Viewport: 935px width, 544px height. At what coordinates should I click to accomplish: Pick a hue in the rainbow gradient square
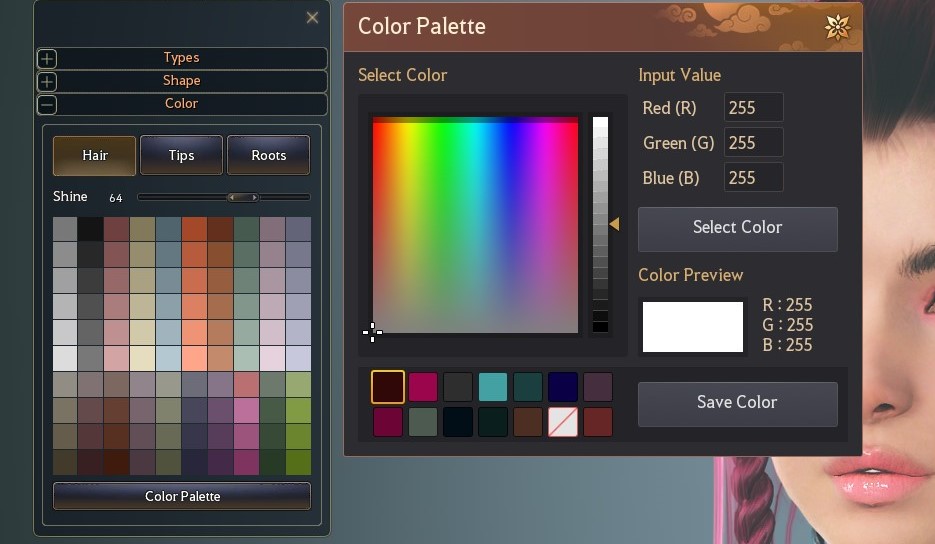tap(475, 225)
